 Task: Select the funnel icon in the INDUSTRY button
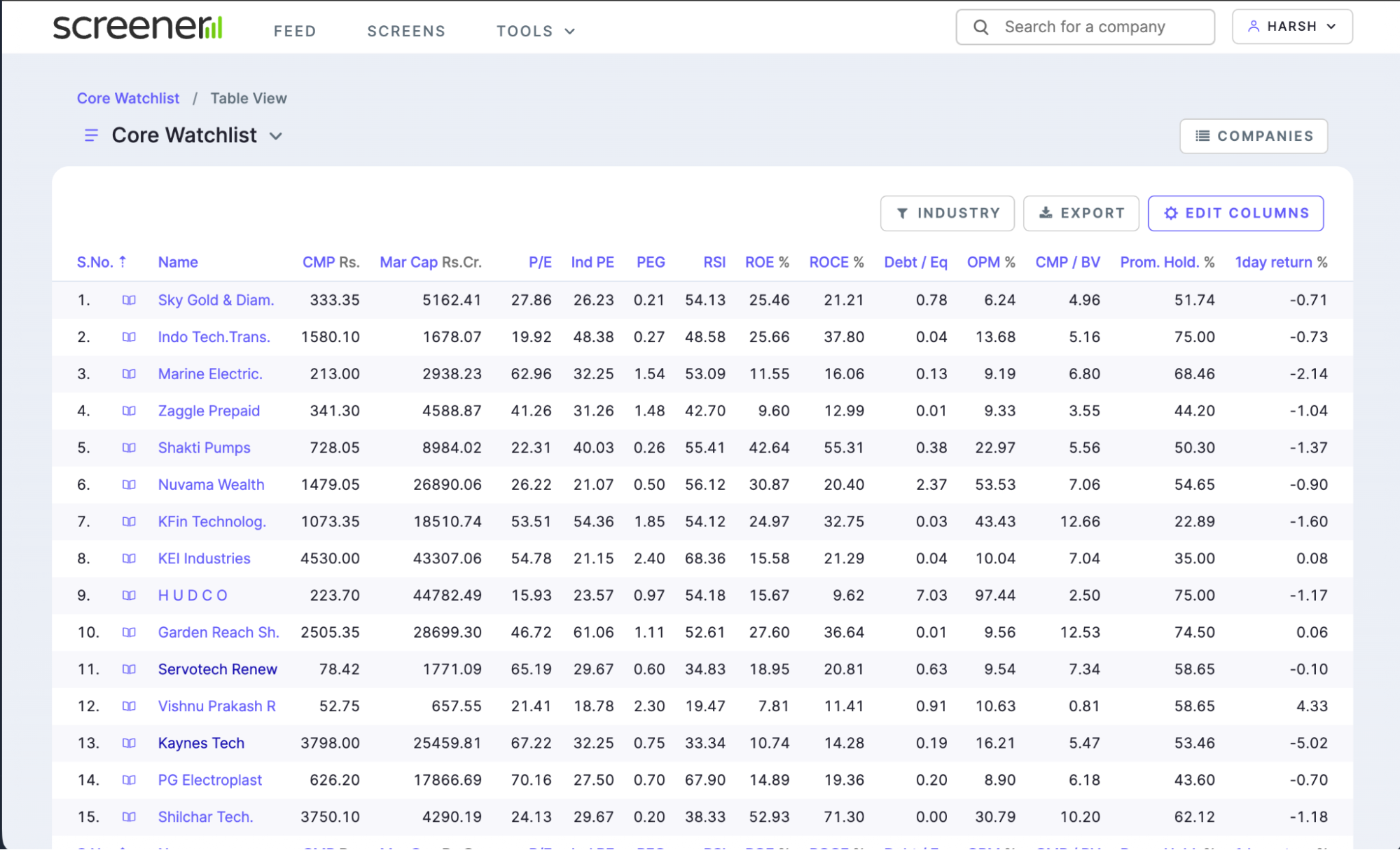(903, 213)
